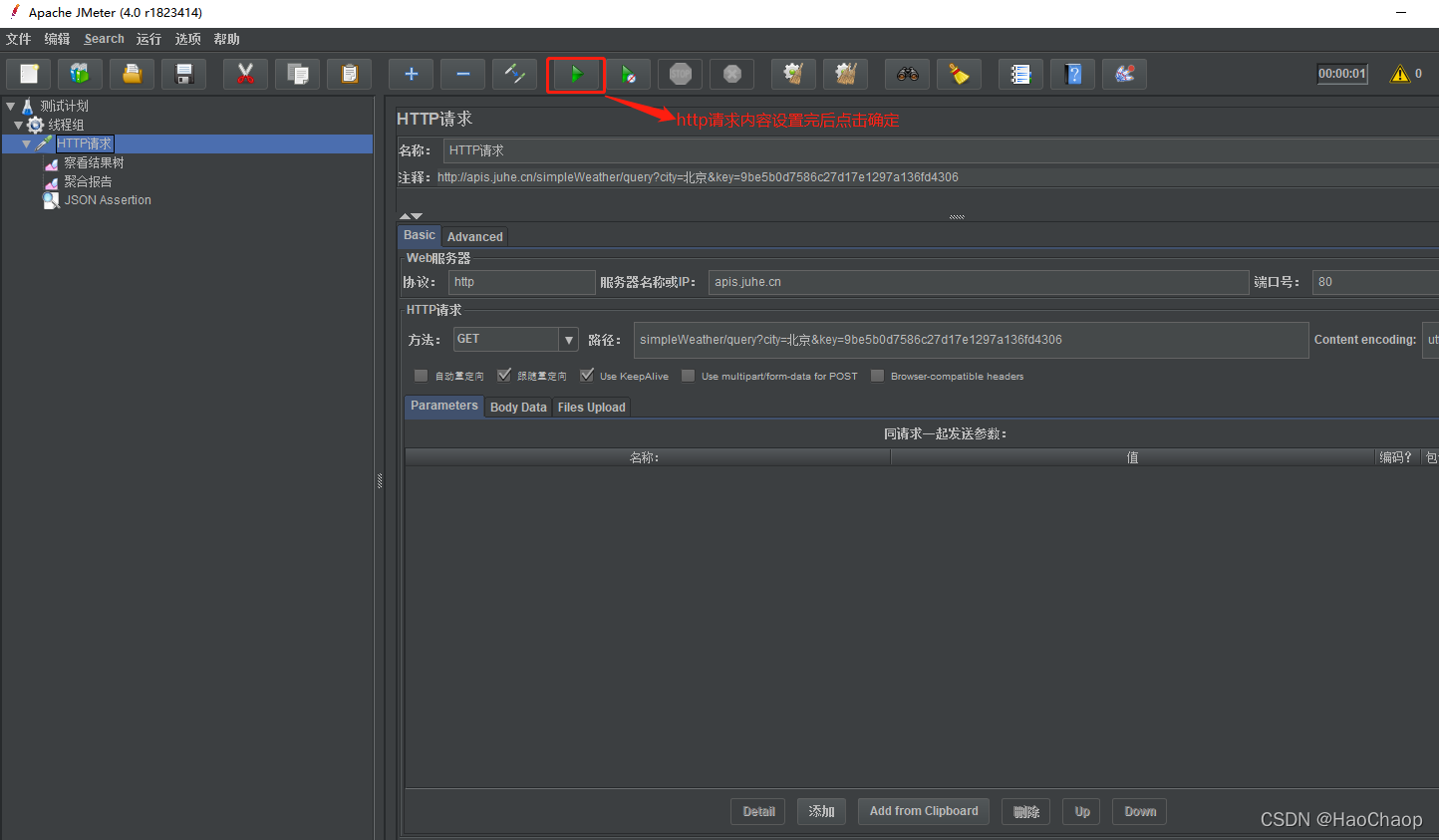
Task: Open the Function Helper list icon
Action: (x=1020, y=74)
